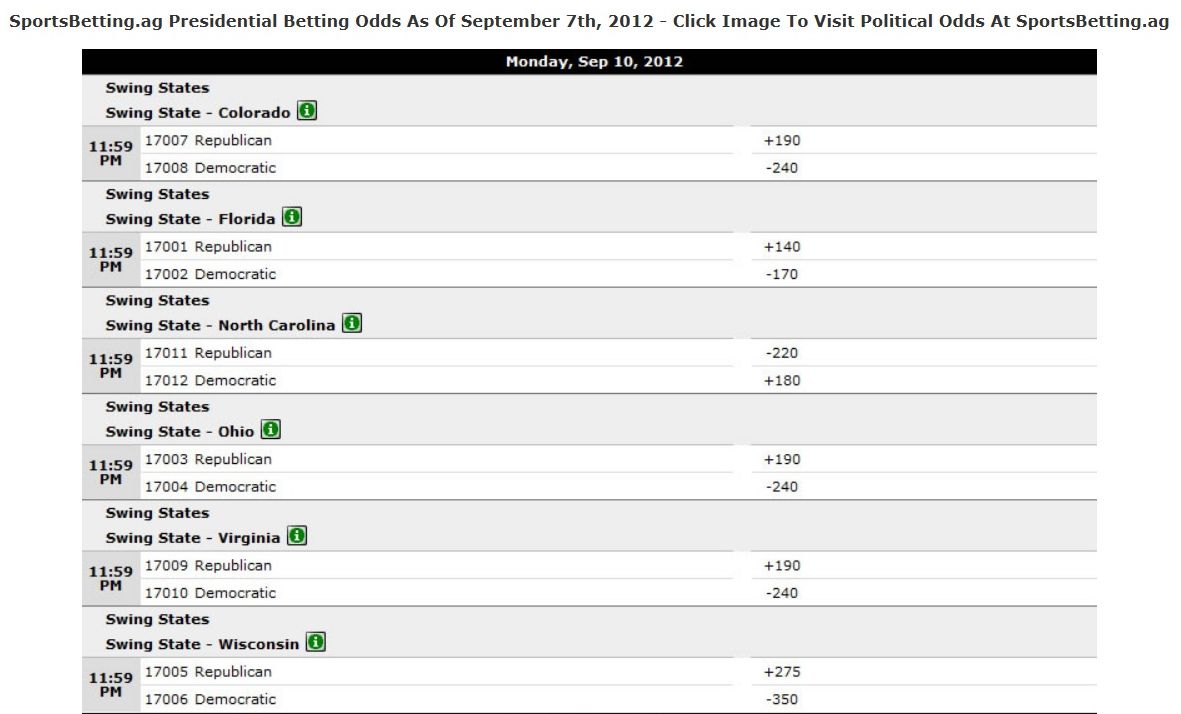Pick Wisconsin Democratic -350 odds
This screenshot has height=714, width=1181.
pyautogui.click(x=782, y=699)
